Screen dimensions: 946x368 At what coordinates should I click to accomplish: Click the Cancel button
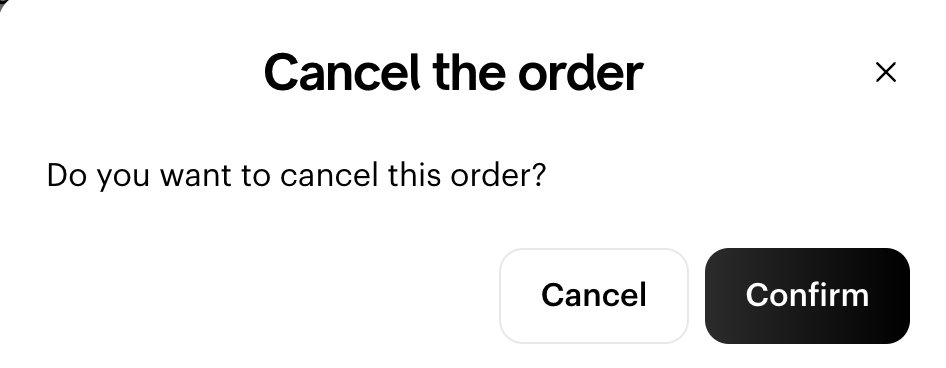point(594,296)
